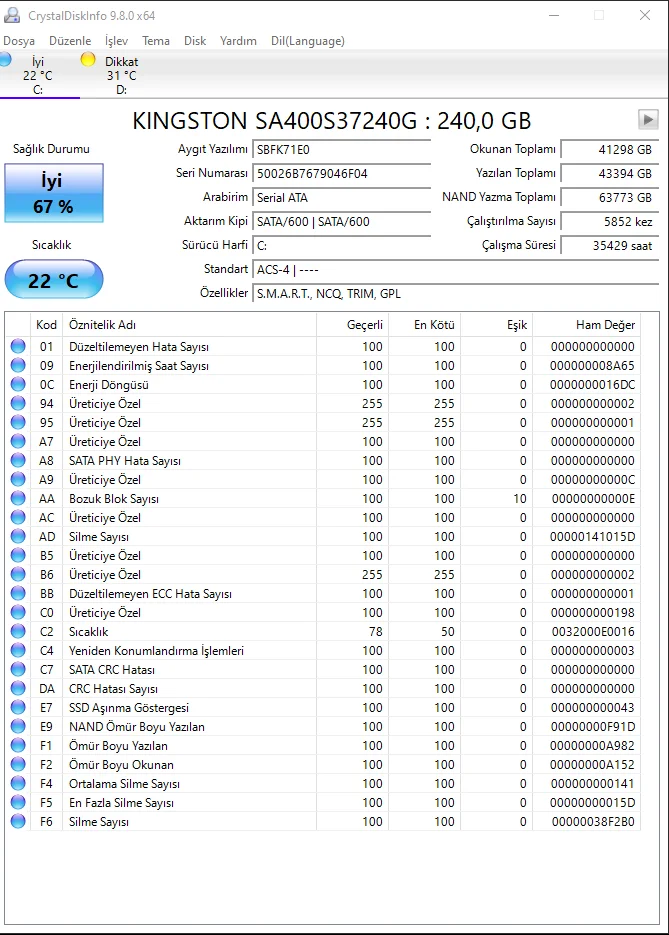Open the Yardım menu
The width and height of the screenshot is (669, 935).
point(238,41)
